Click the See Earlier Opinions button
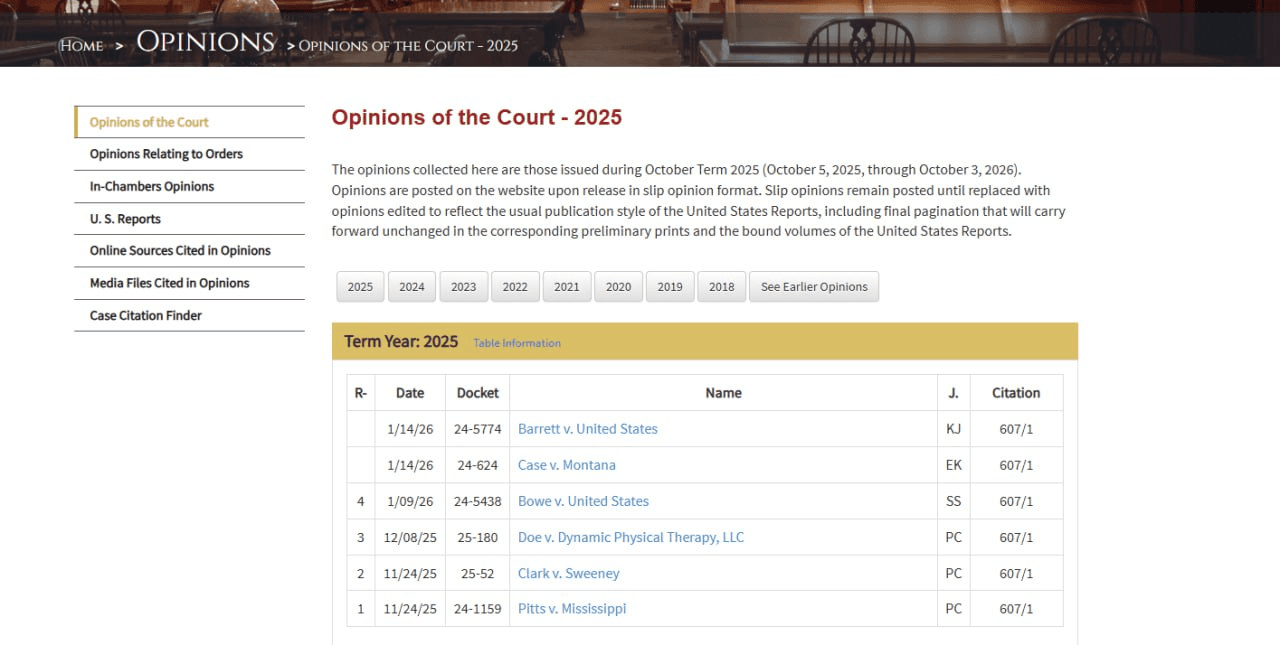The height and width of the screenshot is (645, 1280). click(x=814, y=287)
